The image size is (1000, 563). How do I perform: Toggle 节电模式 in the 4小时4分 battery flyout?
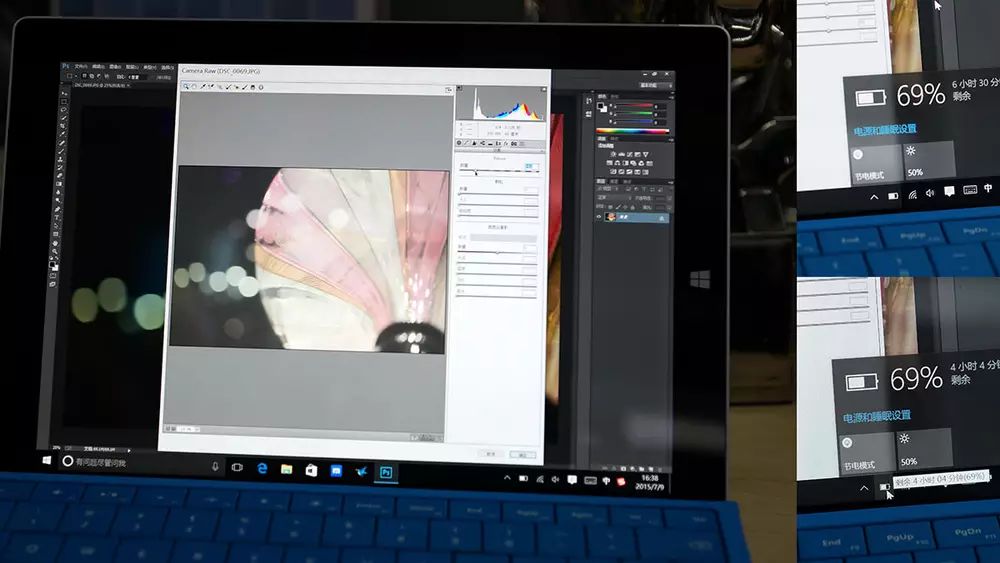867,453
